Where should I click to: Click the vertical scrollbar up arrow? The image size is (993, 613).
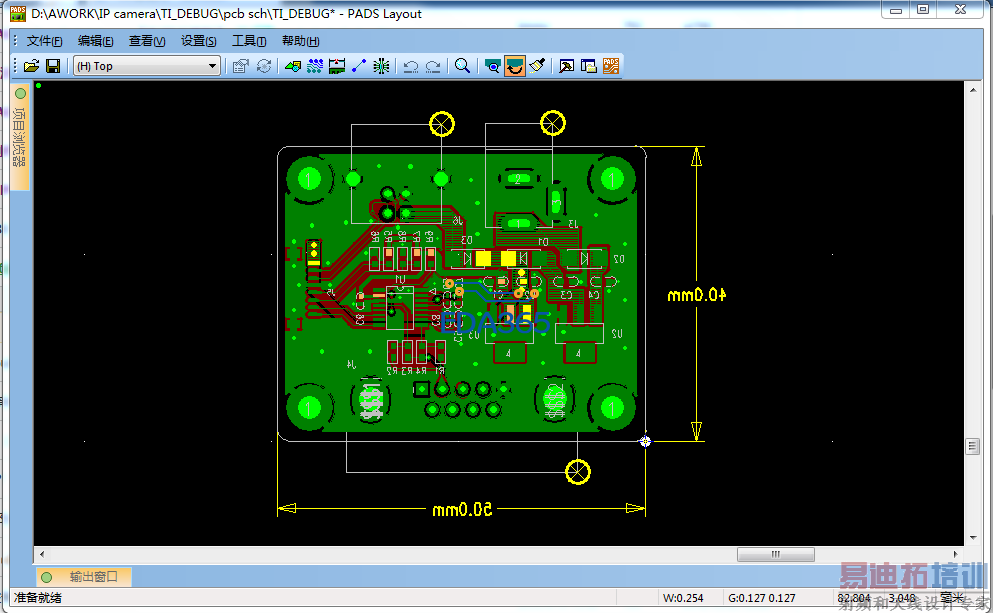pyautogui.click(x=973, y=90)
